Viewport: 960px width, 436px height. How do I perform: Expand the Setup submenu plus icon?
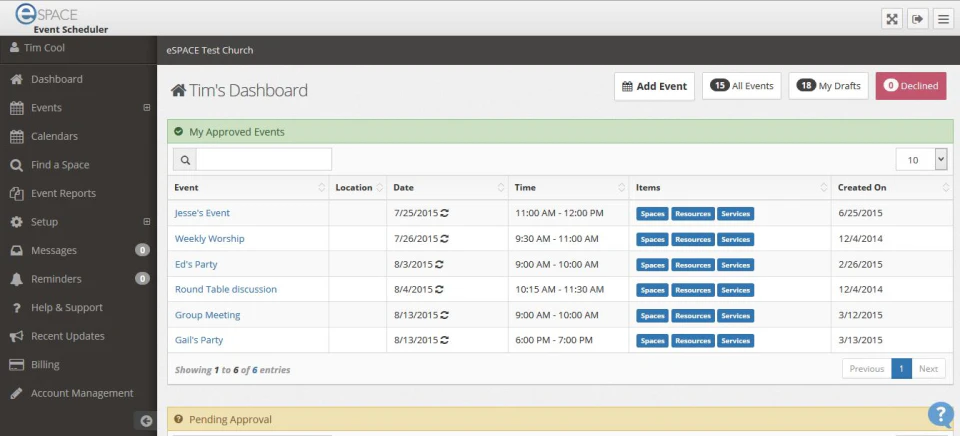click(146, 222)
